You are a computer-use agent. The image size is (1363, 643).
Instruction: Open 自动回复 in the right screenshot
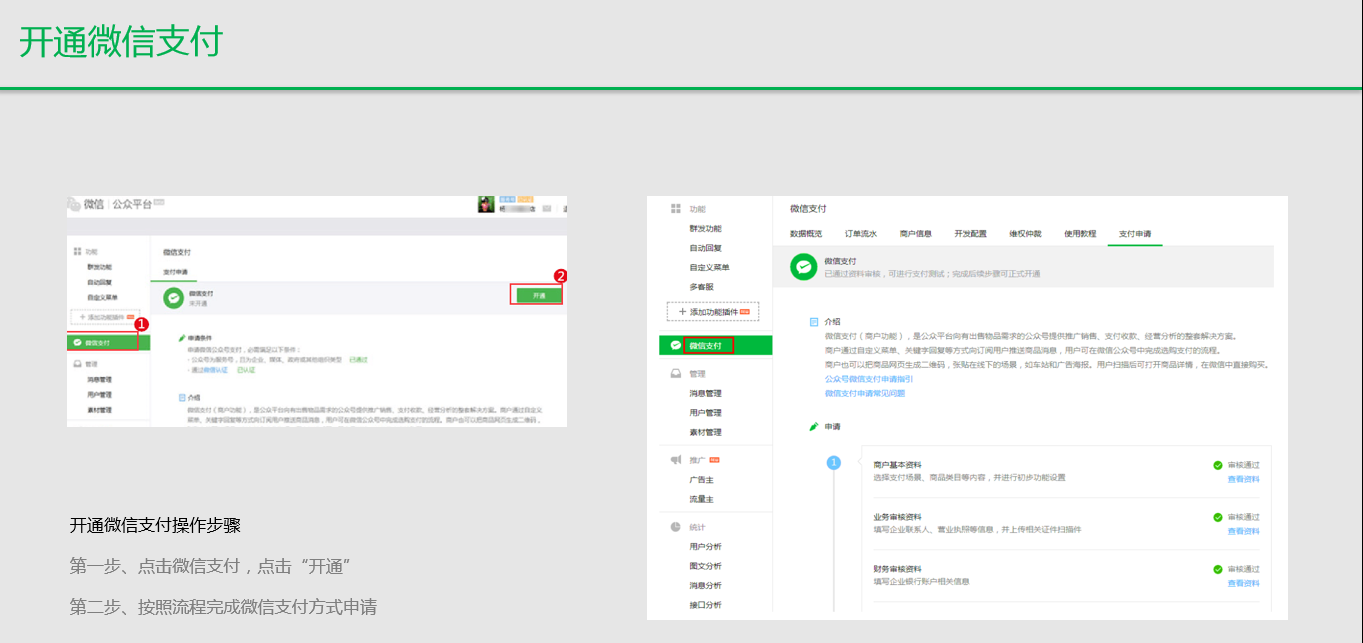click(705, 248)
